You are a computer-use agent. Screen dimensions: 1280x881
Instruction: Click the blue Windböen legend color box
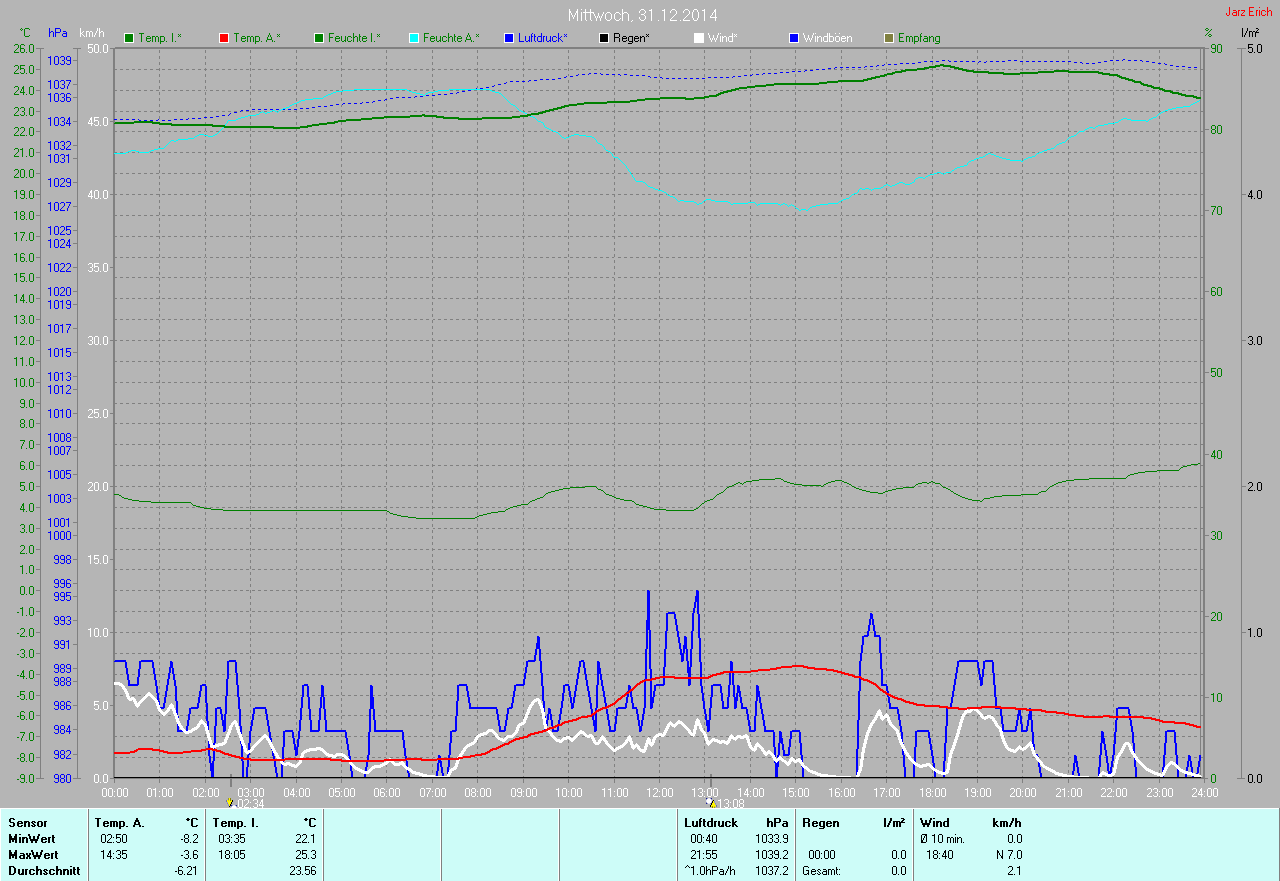pos(794,38)
